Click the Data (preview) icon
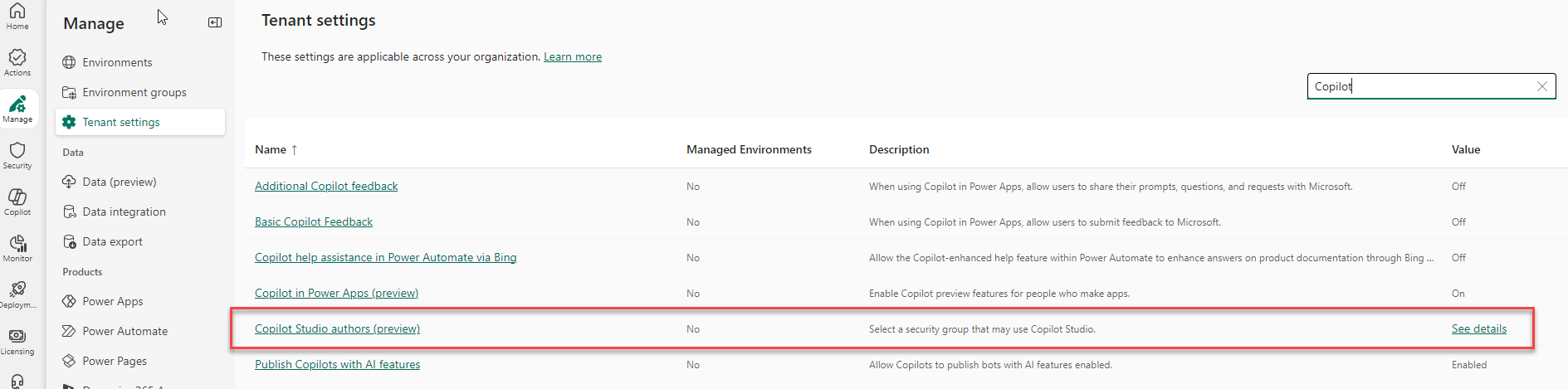 (69, 182)
